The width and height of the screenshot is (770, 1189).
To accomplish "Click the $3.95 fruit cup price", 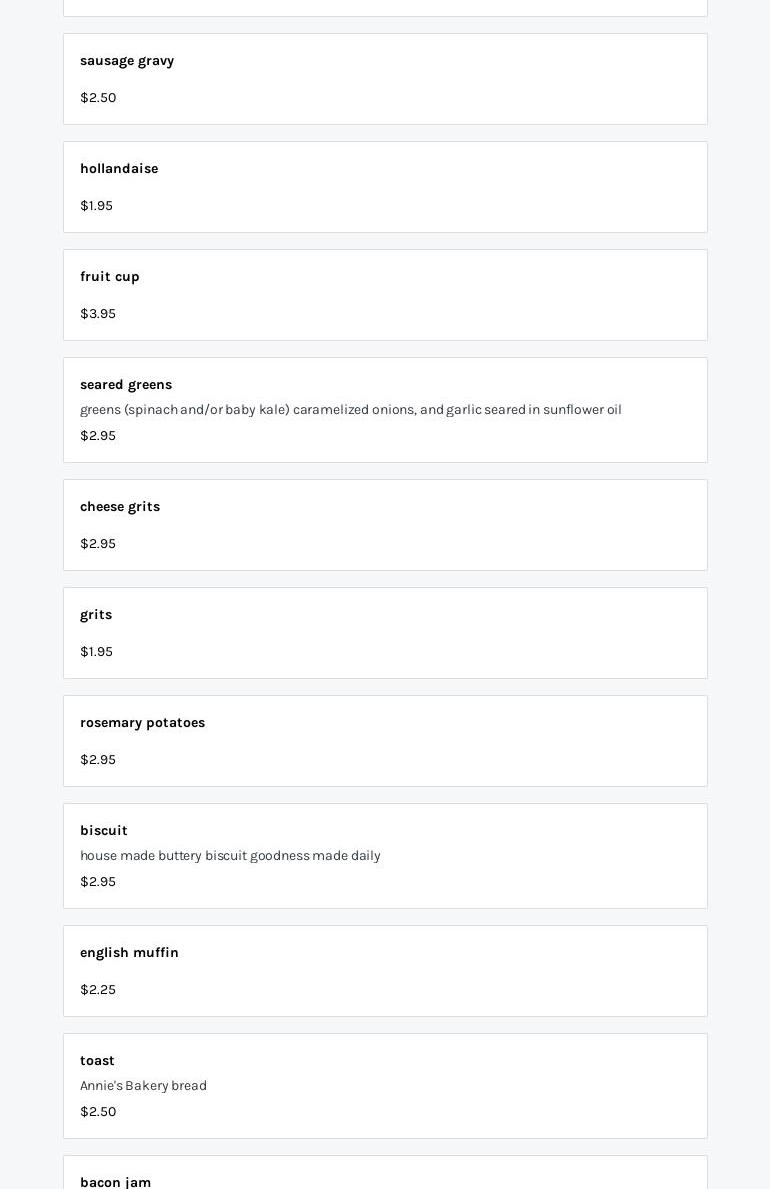I will coord(98,314).
